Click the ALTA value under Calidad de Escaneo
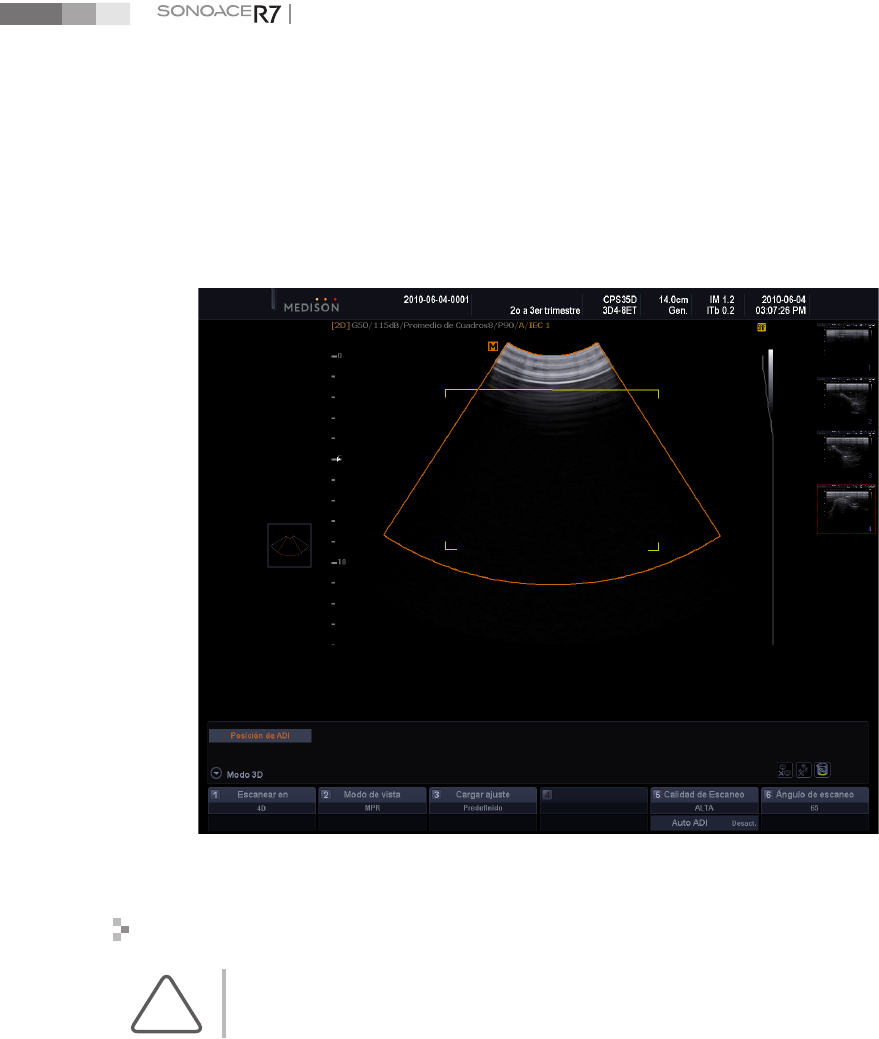879x1039 pixels. (704, 808)
